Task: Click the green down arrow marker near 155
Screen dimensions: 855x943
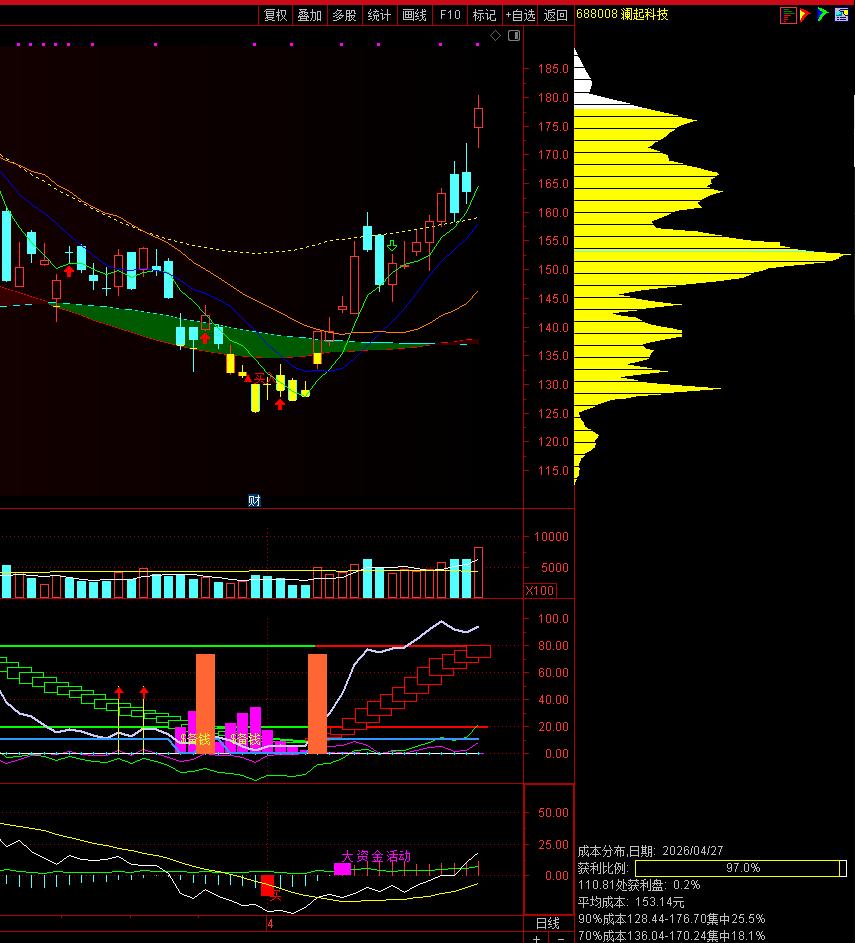Action: click(392, 245)
